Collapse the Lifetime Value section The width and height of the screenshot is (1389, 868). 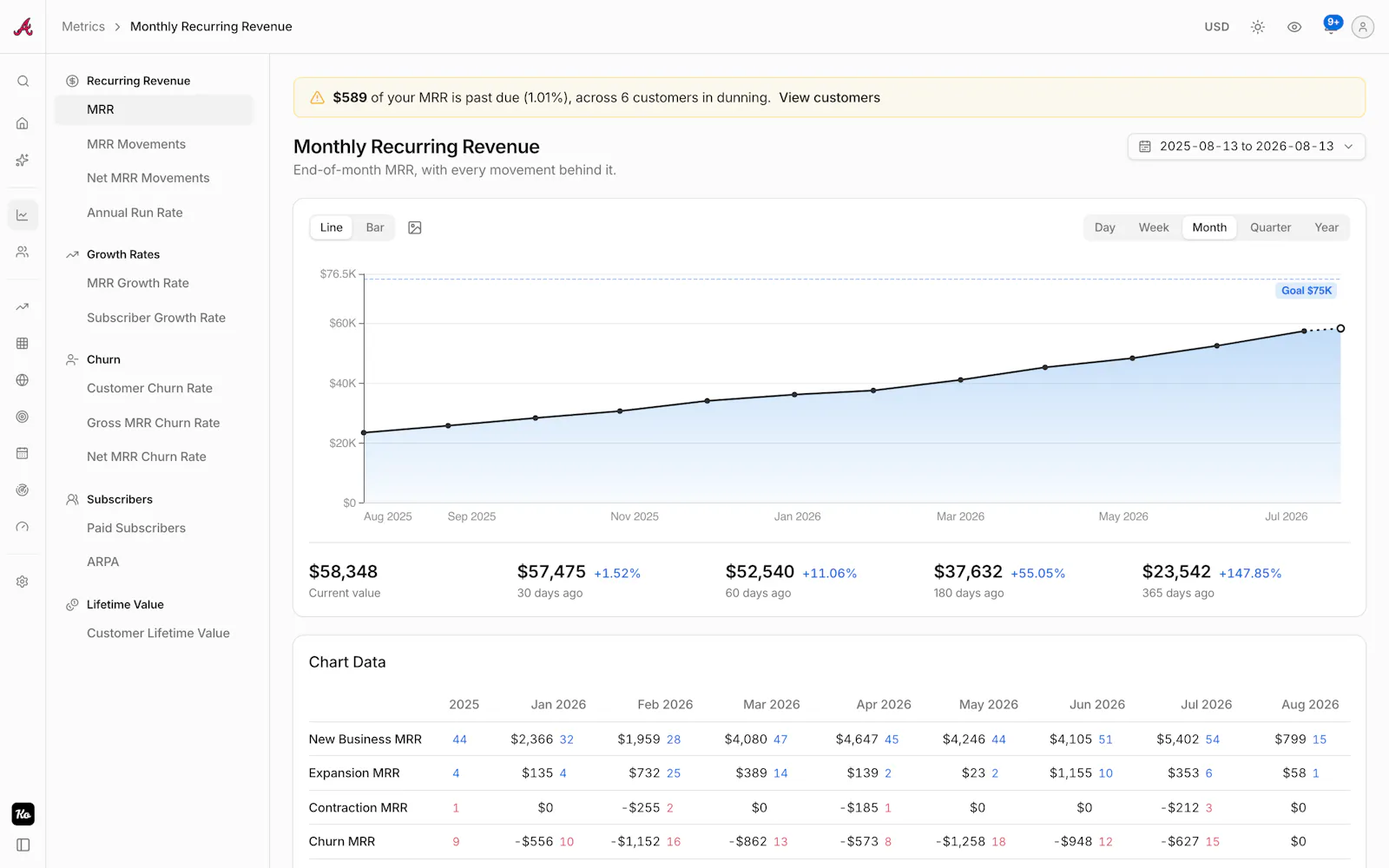[125, 604]
